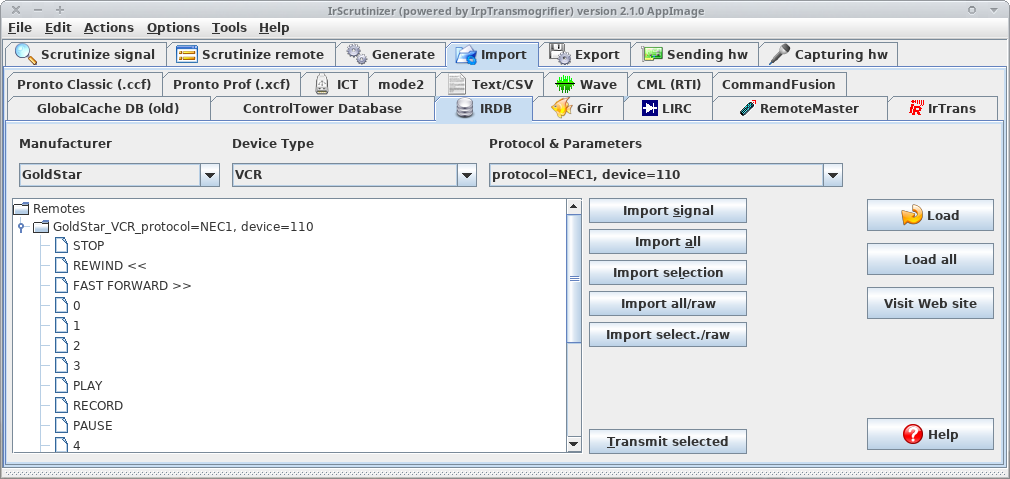Open Protocol & Parameters dropdown
This screenshot has width=1010, height=479.
click(x=832, y=175)
